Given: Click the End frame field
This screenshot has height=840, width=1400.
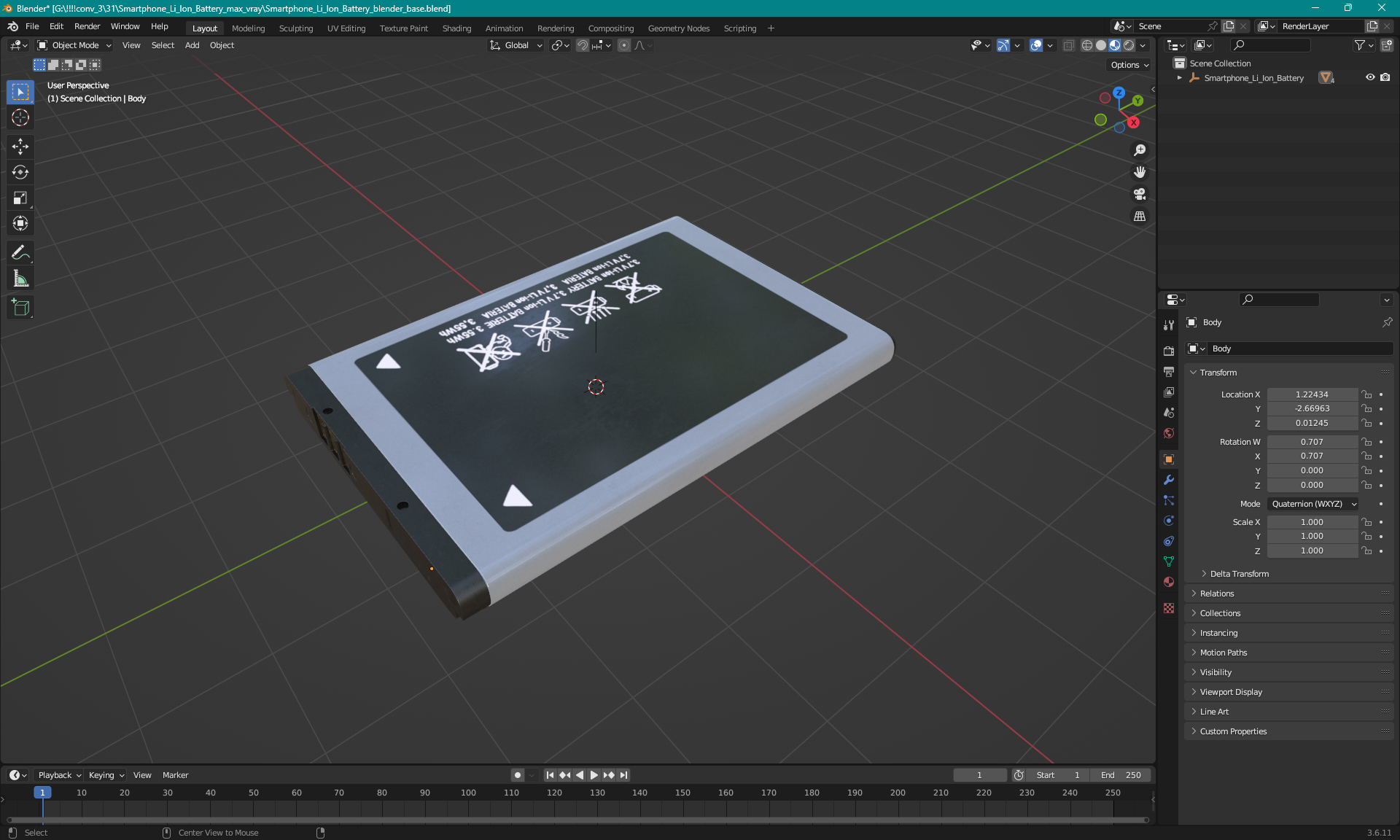Looking at the screenshot, I should click(x=1121, y=775).
